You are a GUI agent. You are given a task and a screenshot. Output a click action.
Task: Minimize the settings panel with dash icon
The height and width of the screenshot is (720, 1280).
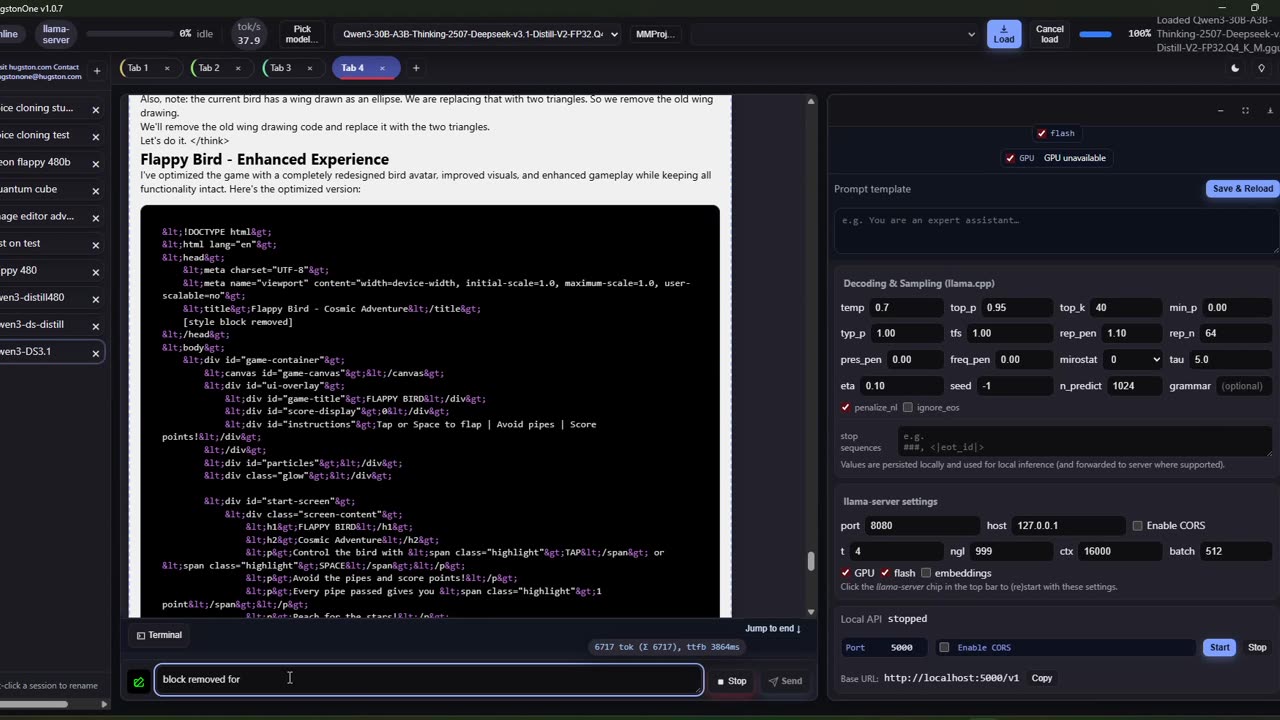coord(1220,110)
